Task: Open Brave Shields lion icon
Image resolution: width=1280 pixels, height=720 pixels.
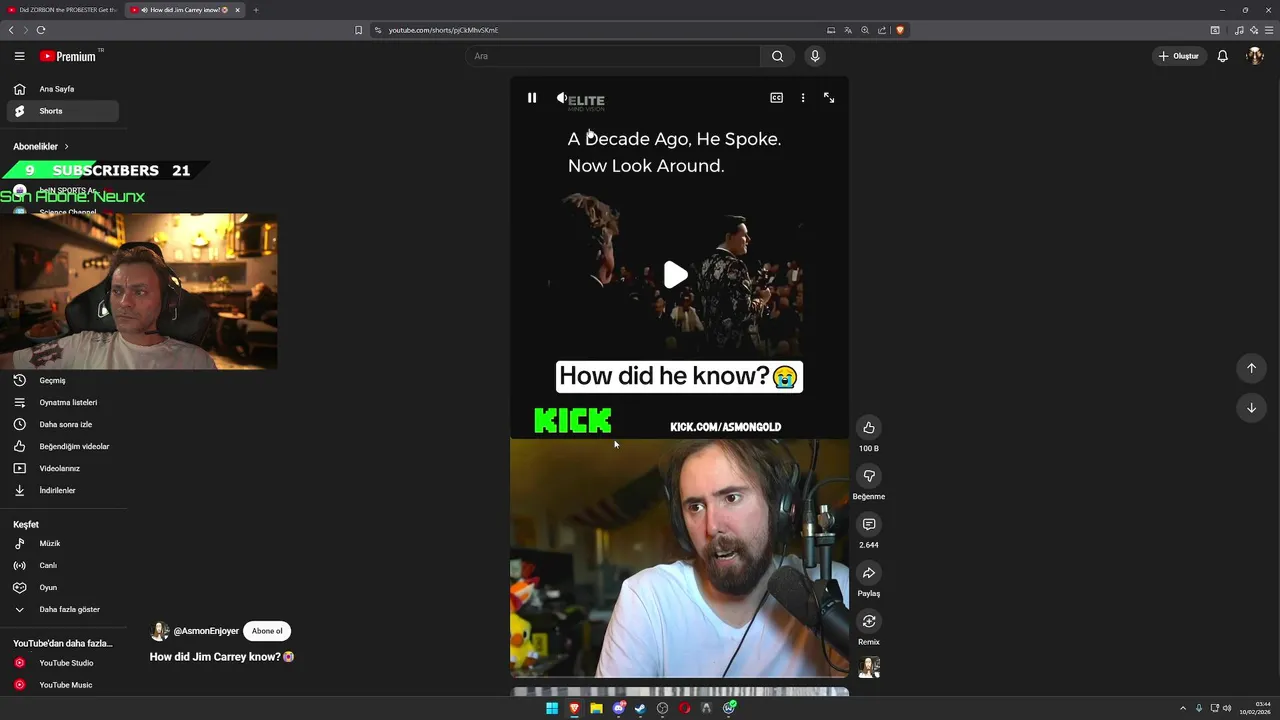Action: coord(900,30)
